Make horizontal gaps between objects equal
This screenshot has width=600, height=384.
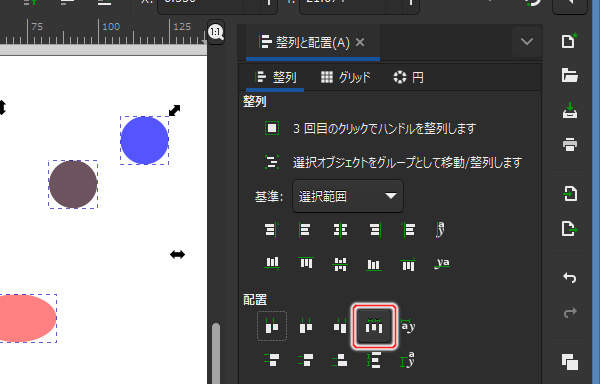pos(374,326)
